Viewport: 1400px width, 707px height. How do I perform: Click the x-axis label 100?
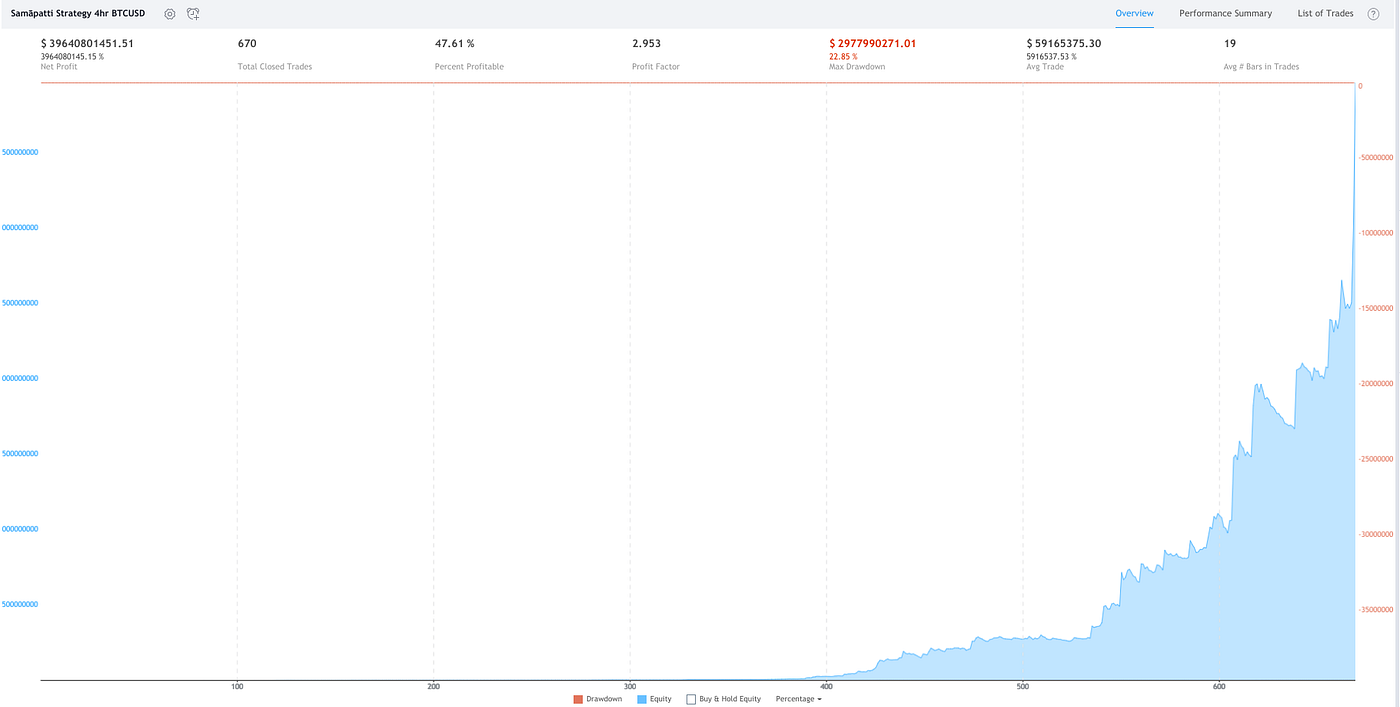coord(237,688)
